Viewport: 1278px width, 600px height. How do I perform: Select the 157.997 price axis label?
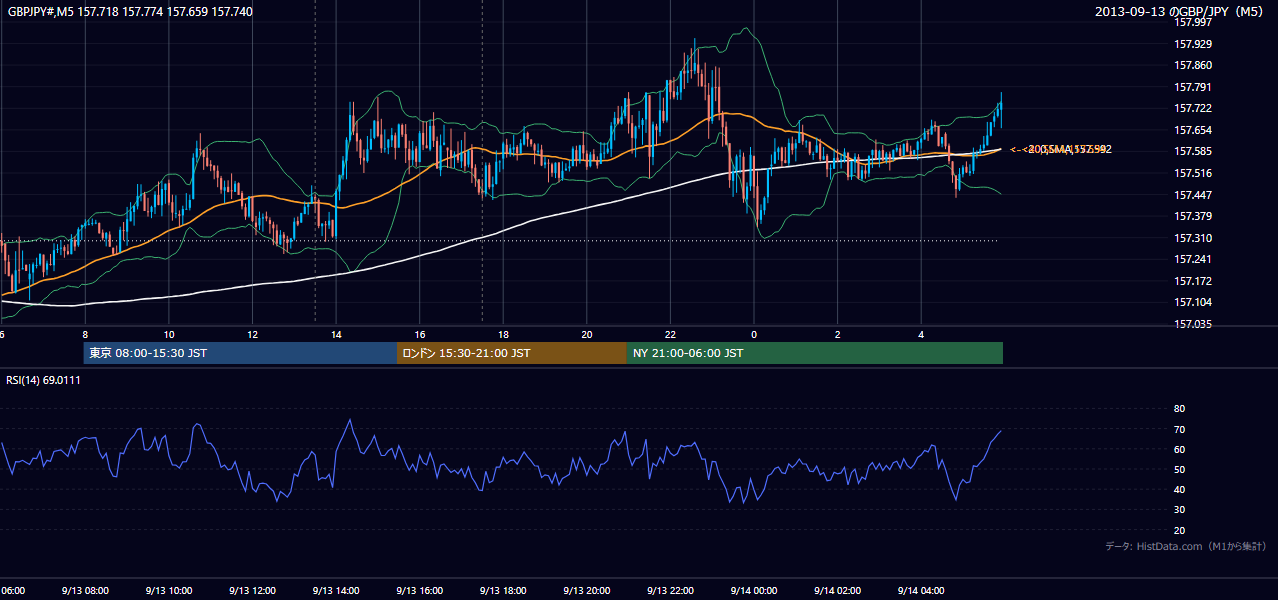(x=1193, y=22)
